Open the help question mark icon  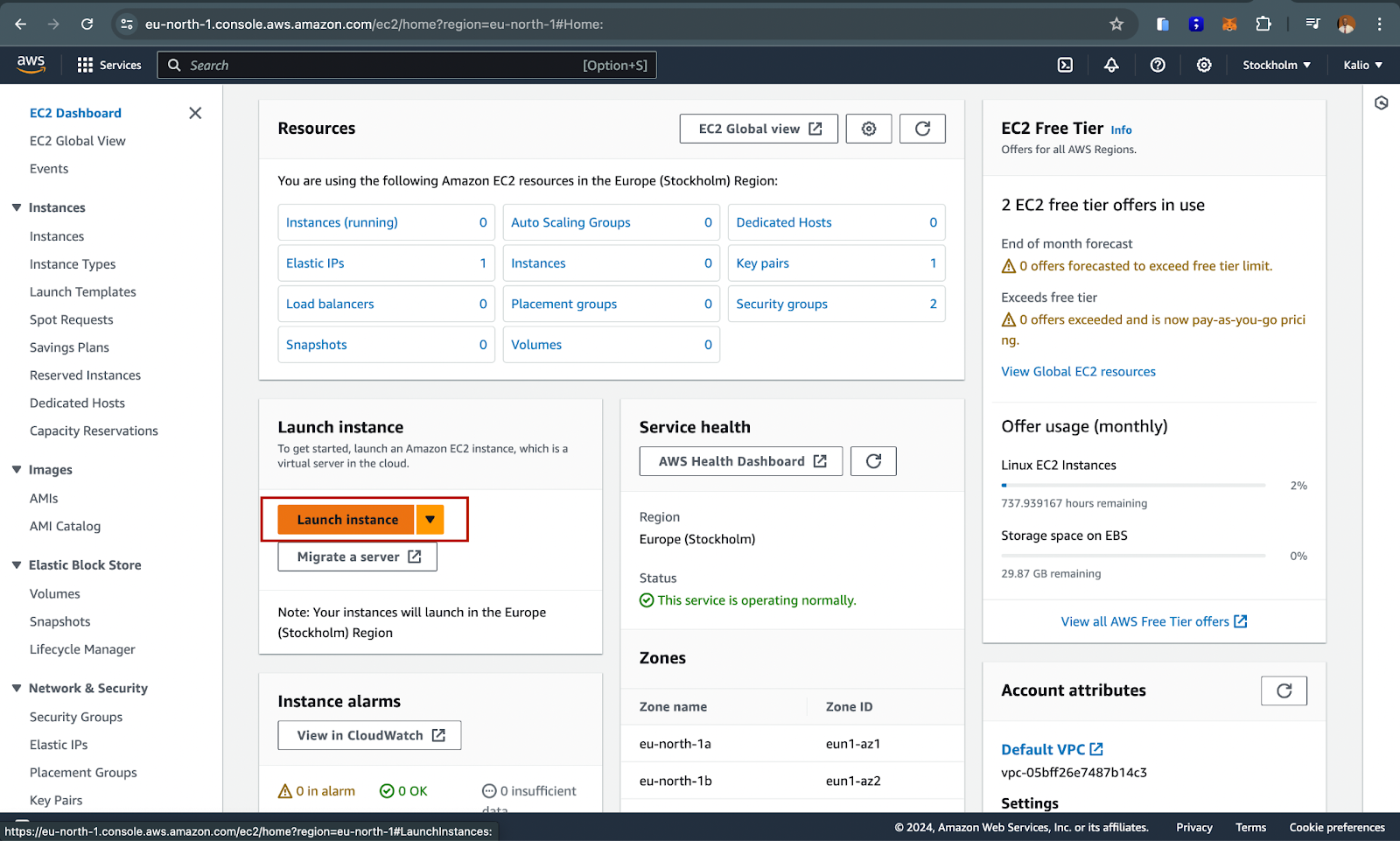point(1158,65)
